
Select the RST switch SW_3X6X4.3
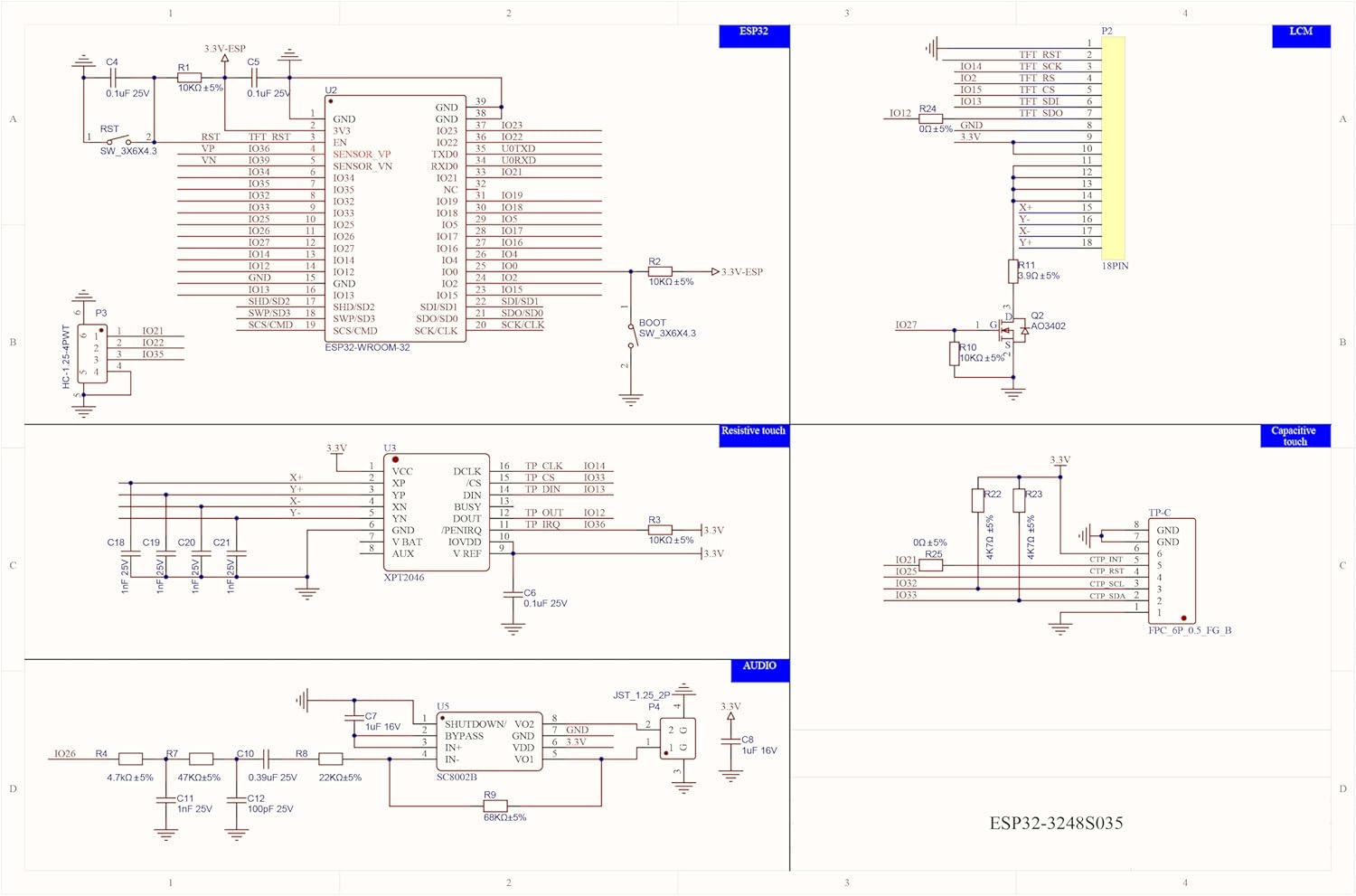pos(118,140)
